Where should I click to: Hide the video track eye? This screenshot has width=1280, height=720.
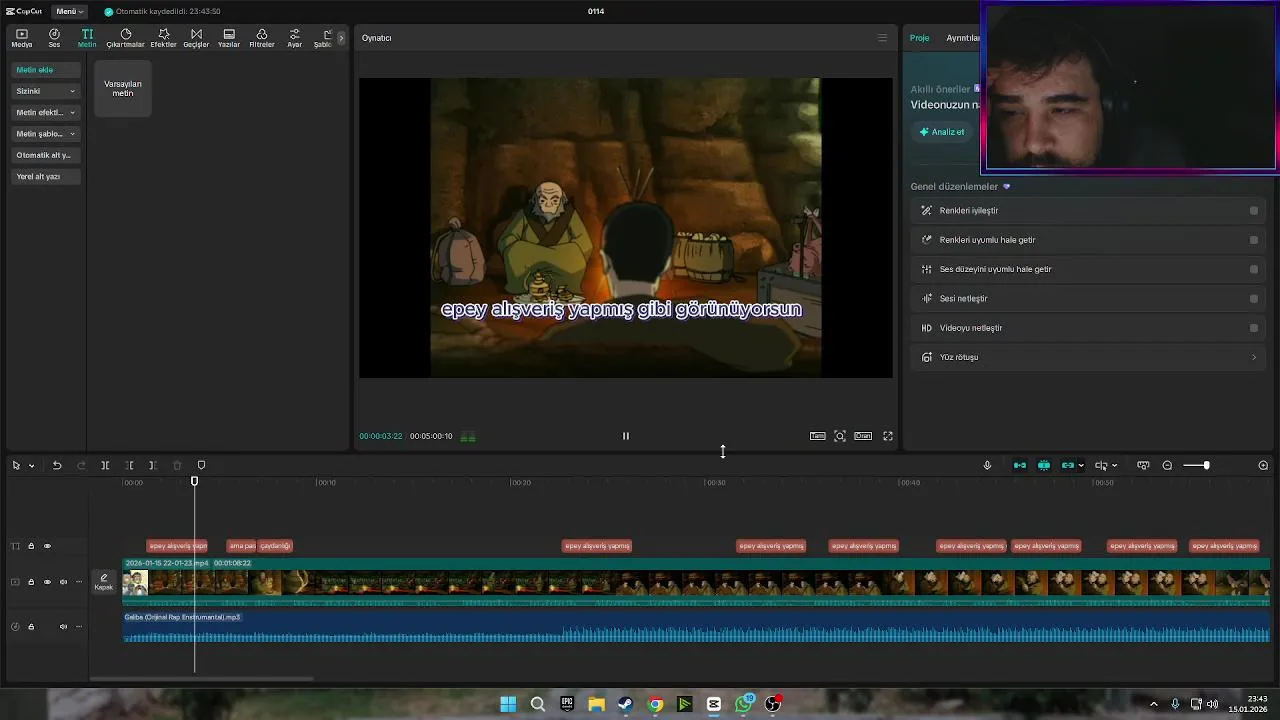pyautogui.click(x=47, y=582)
